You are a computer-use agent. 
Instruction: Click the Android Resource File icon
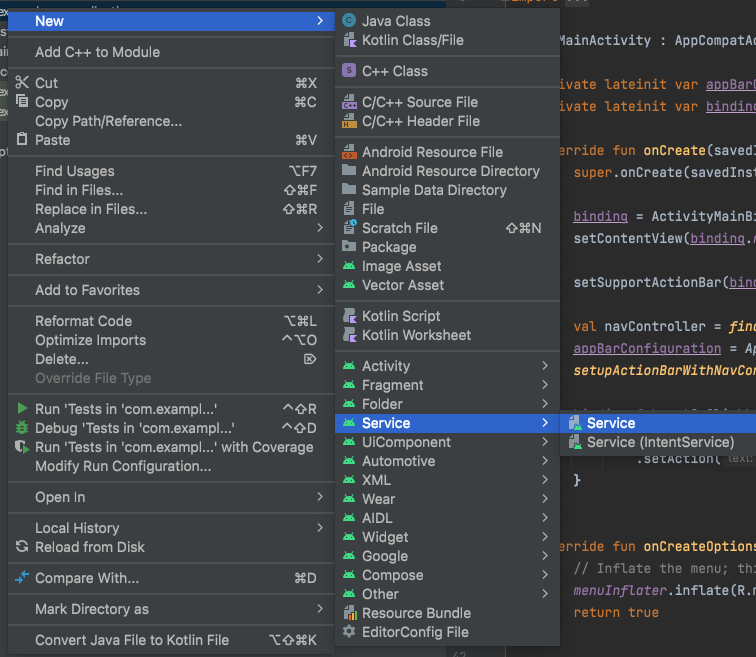pos(349,152)
